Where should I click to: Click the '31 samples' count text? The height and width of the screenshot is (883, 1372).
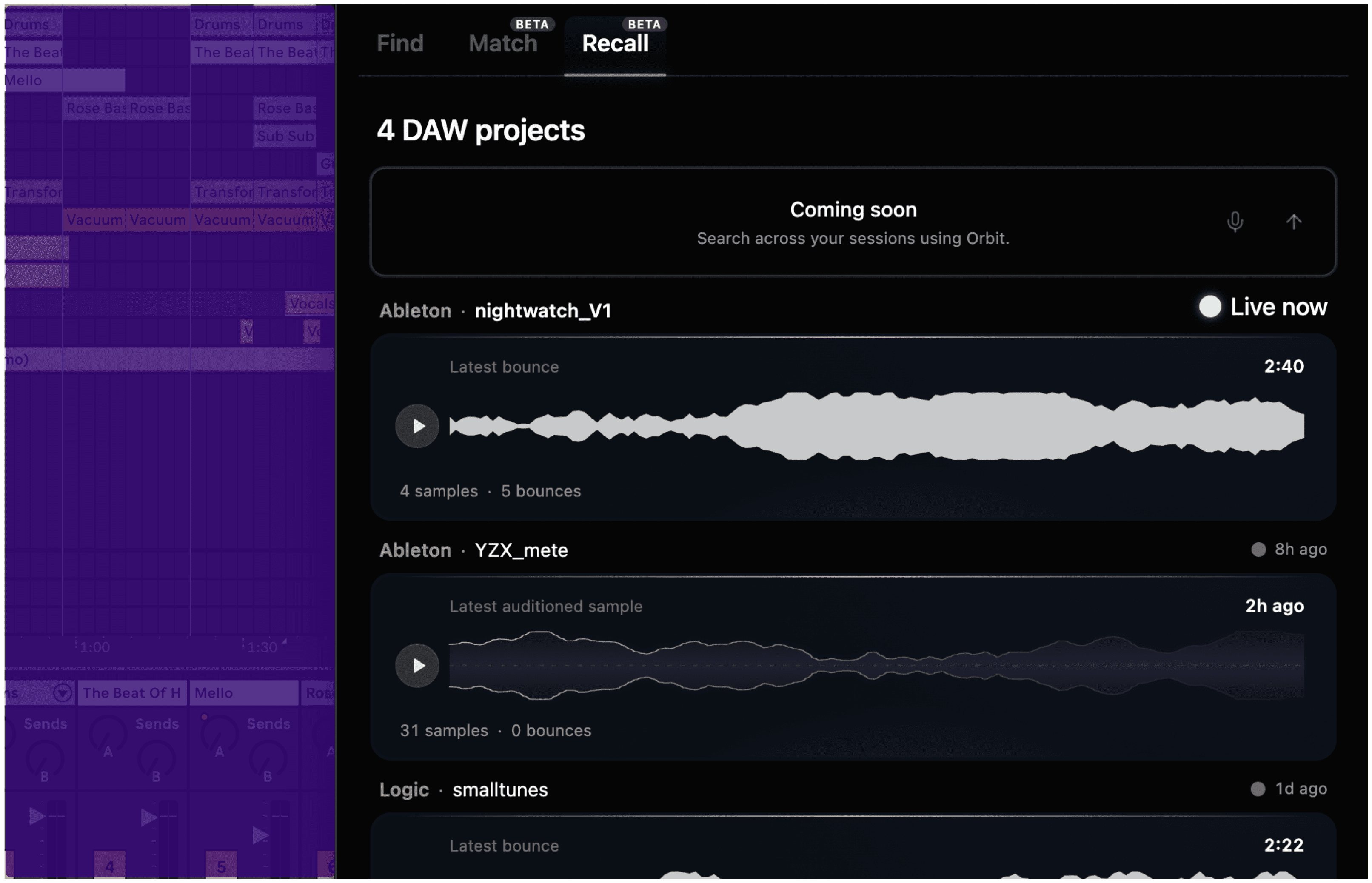point(444,731)
